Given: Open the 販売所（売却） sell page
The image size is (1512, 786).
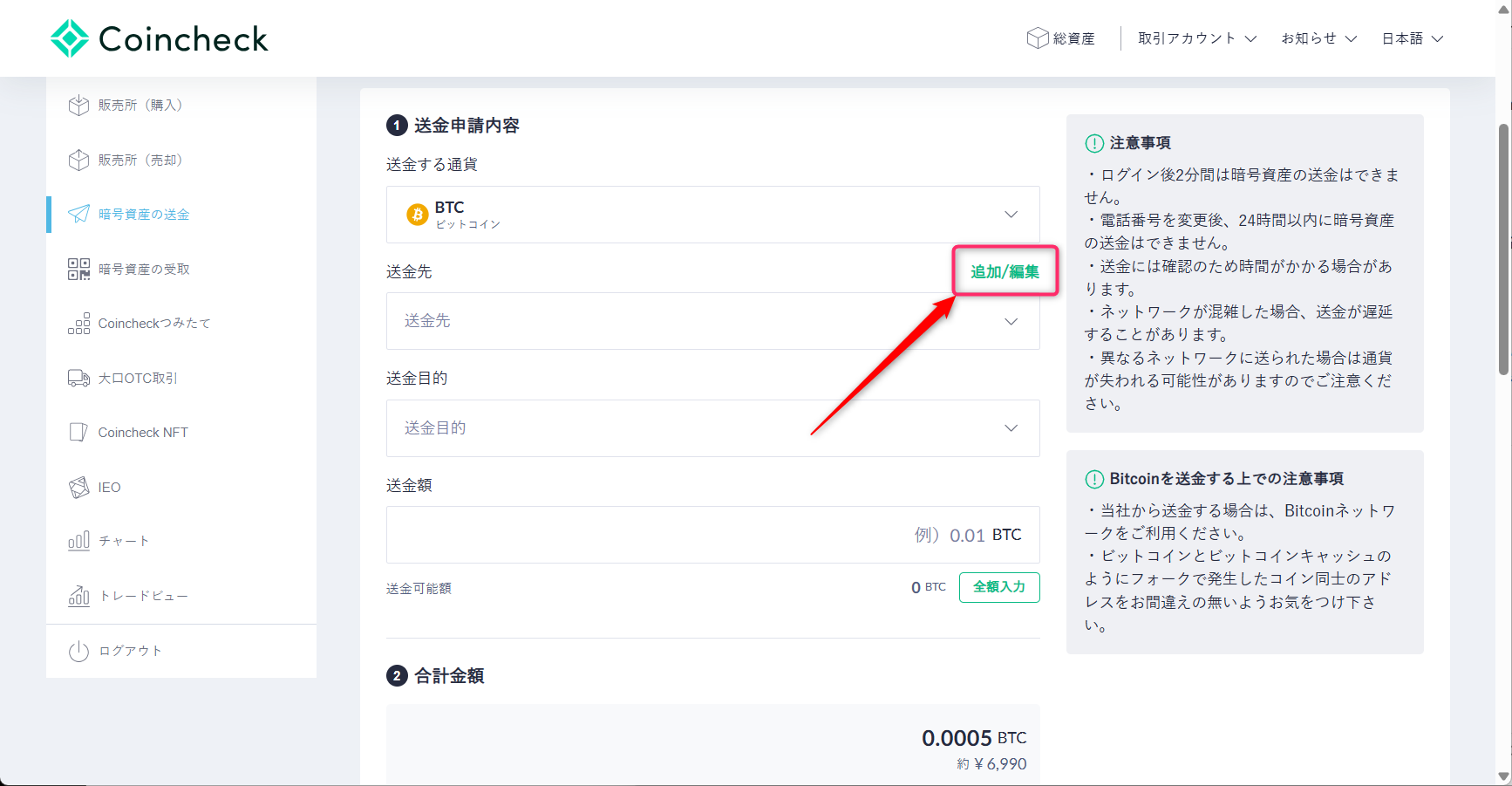Looking at the screenshot, I should coord(140,159).
